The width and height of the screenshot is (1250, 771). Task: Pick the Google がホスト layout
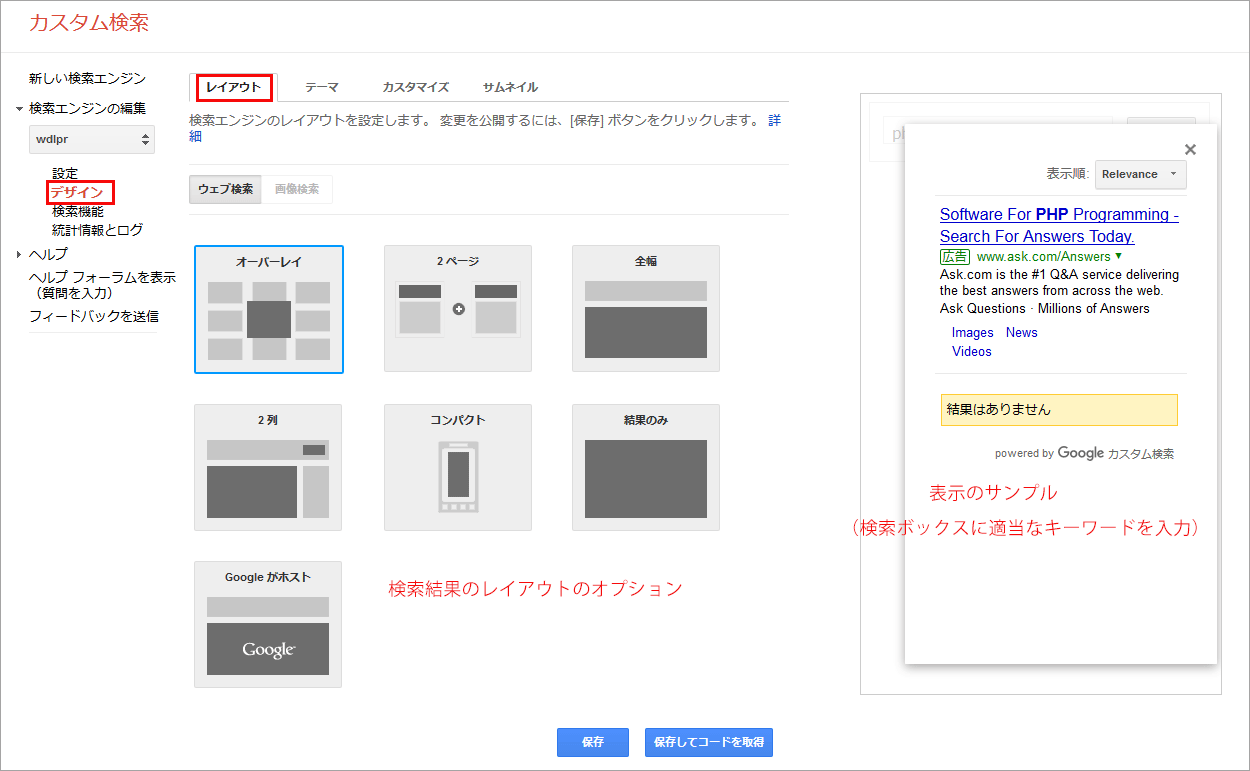click(268, 624)
